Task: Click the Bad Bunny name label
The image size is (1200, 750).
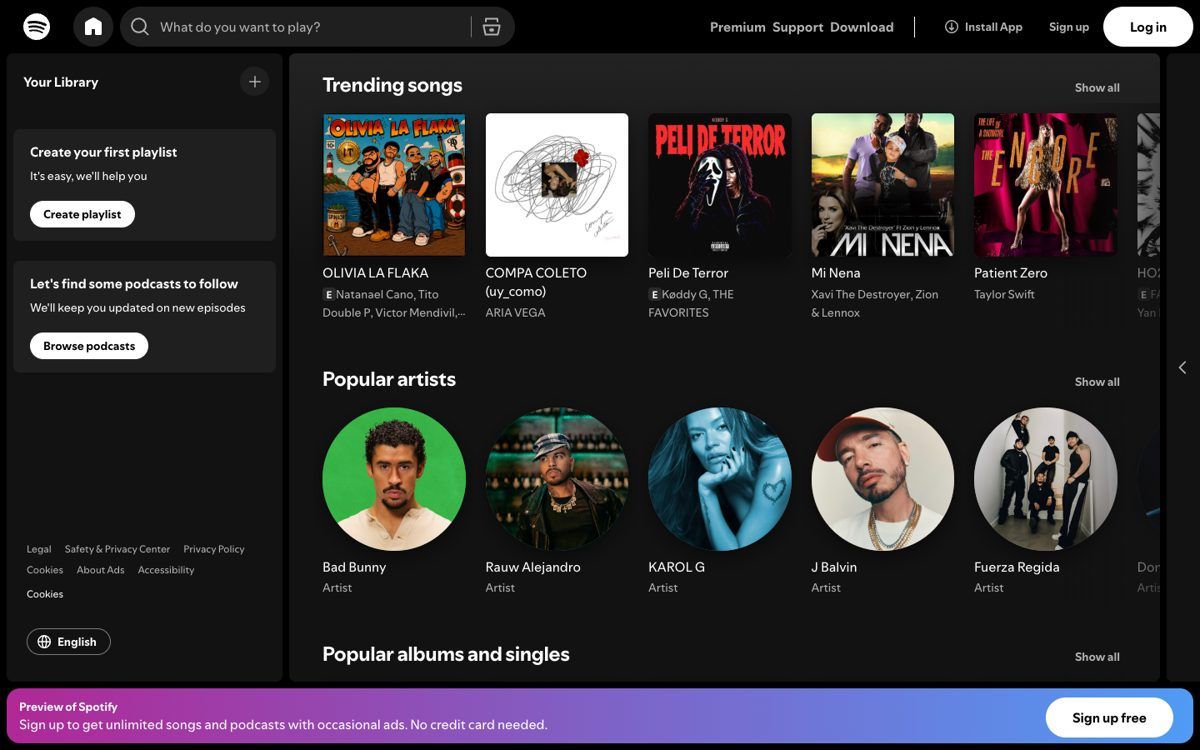Action: pyautogui.click(x=354, y=567)
